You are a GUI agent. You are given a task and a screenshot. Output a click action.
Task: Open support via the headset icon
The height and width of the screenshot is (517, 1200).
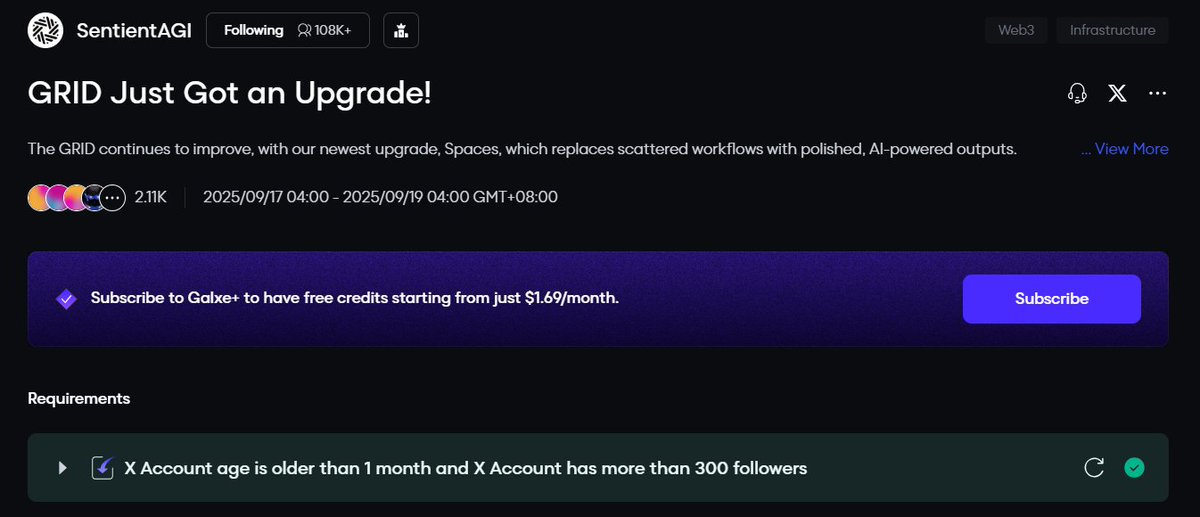click(x=1077, y=94)
